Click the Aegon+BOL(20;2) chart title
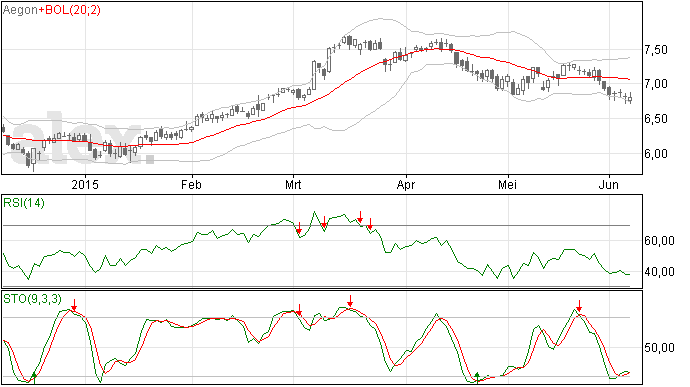 pos(51,10)
